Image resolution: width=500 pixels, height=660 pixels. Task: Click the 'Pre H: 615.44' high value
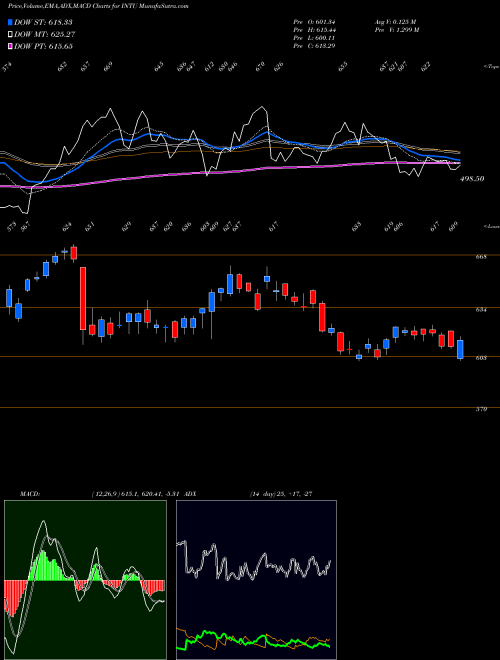coord(314,30)
